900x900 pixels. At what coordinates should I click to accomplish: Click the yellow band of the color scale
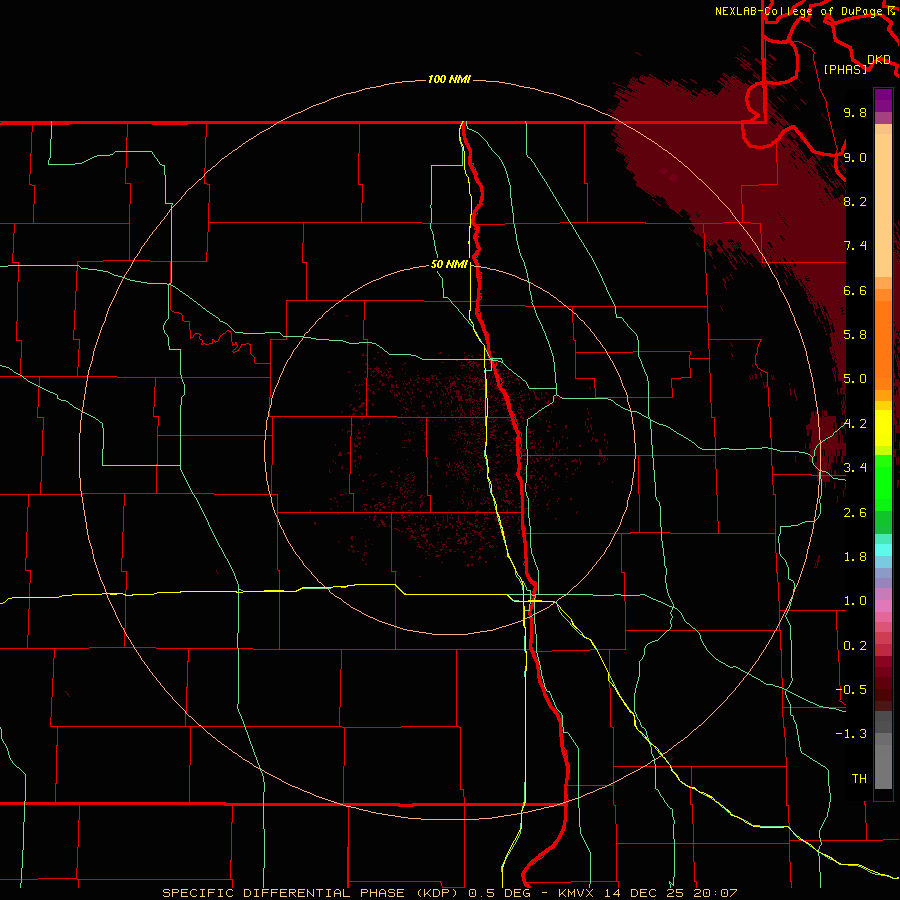(x=883, y=428)
